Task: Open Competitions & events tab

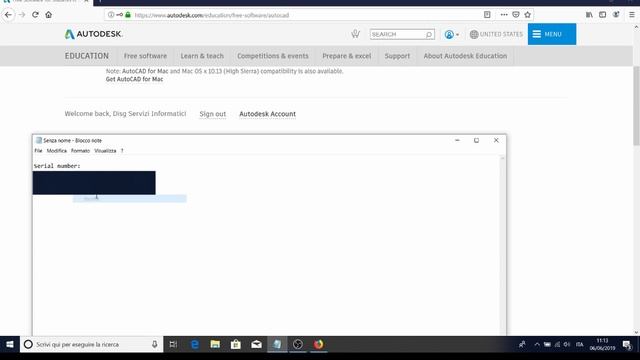Action: 273,56
